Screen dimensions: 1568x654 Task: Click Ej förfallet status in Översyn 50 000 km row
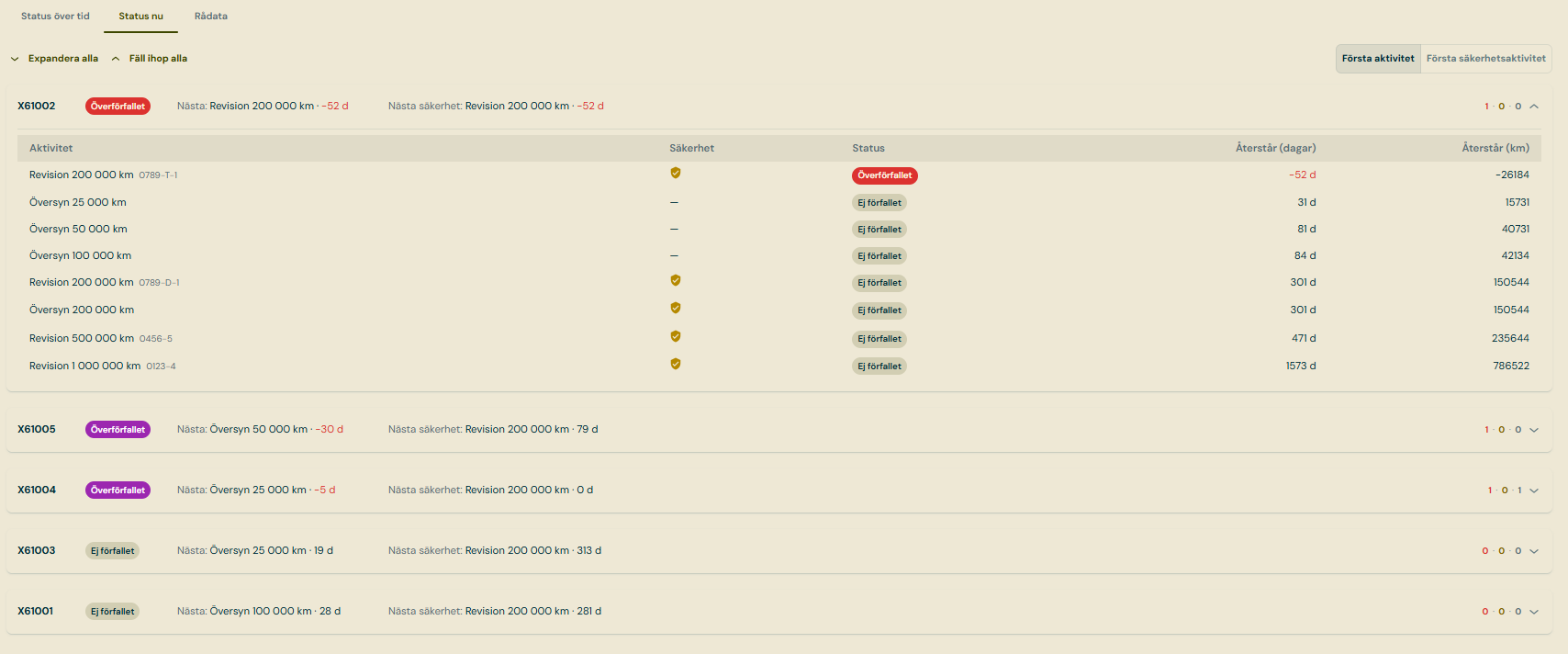click(x=879, y=230)
